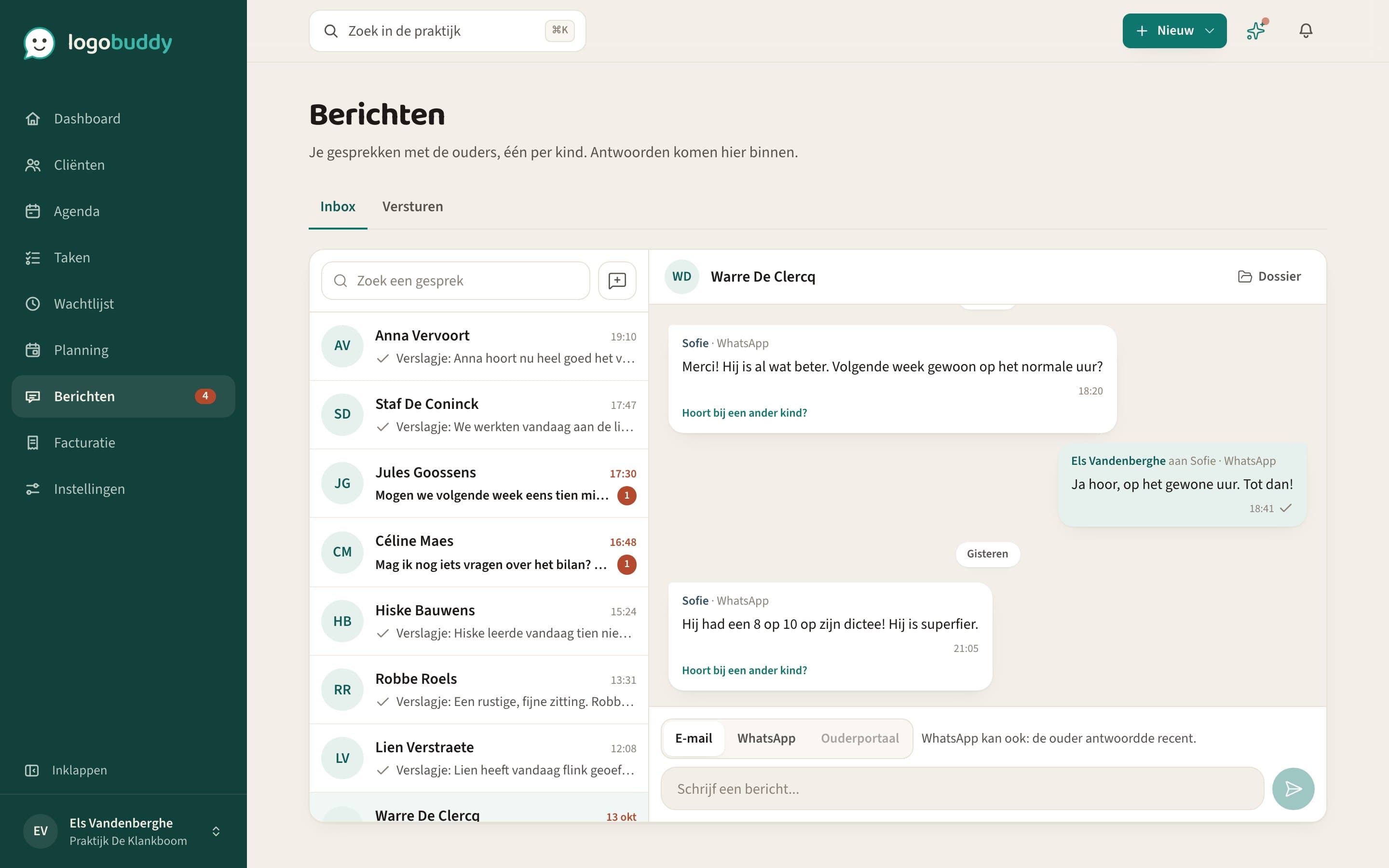Click the unread badge on Céline Maes row

[627, 564]
